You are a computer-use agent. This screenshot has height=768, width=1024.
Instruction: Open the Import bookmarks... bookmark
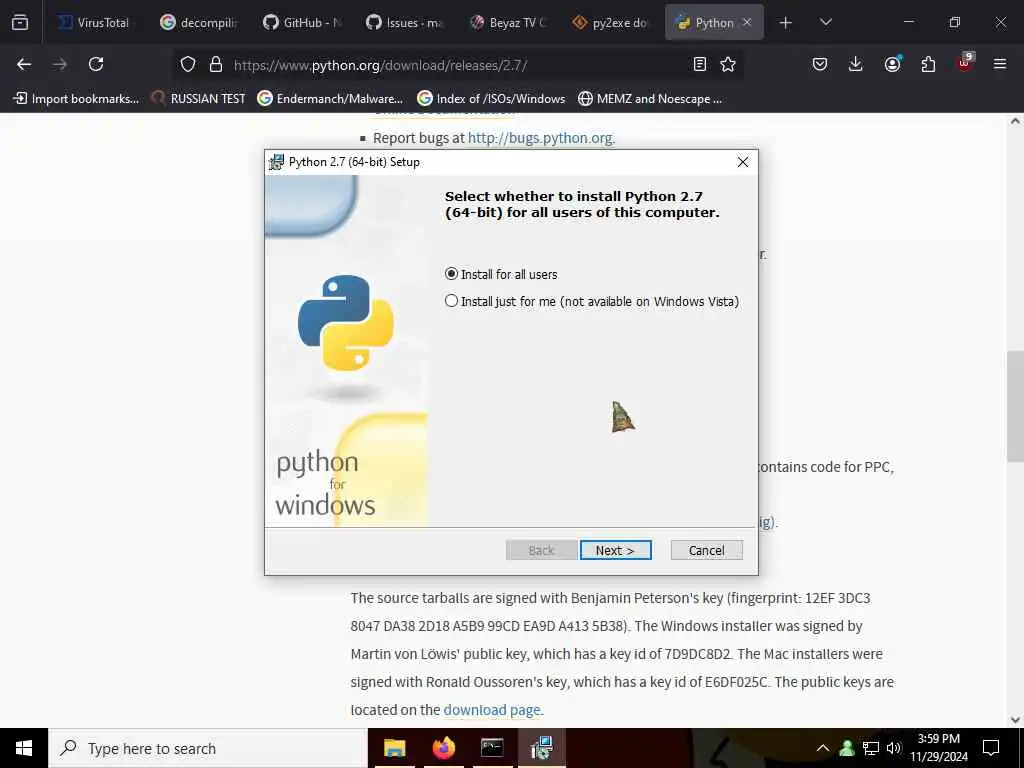[x=76, y=99]
